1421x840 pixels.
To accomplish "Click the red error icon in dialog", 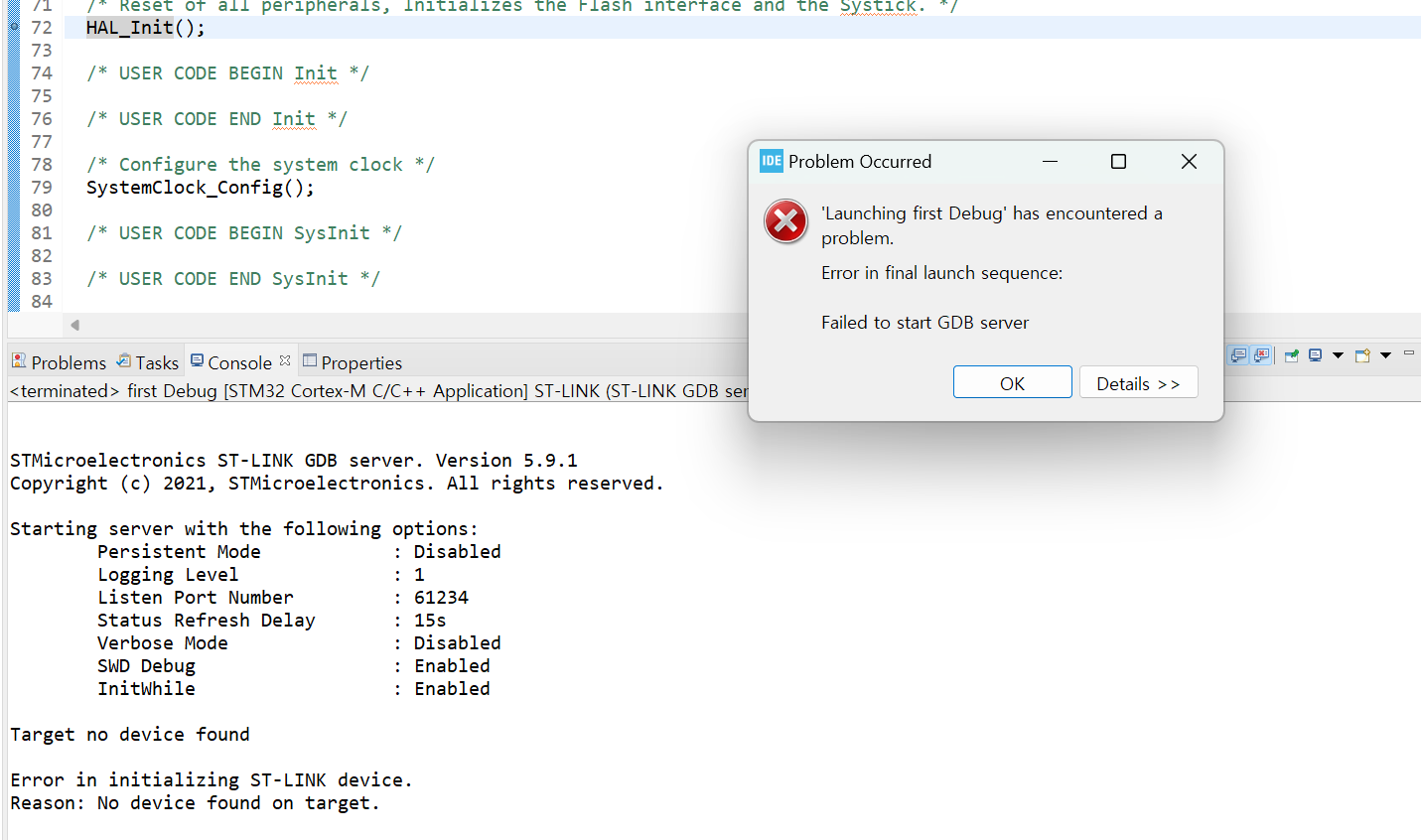I will pos(785,221).
